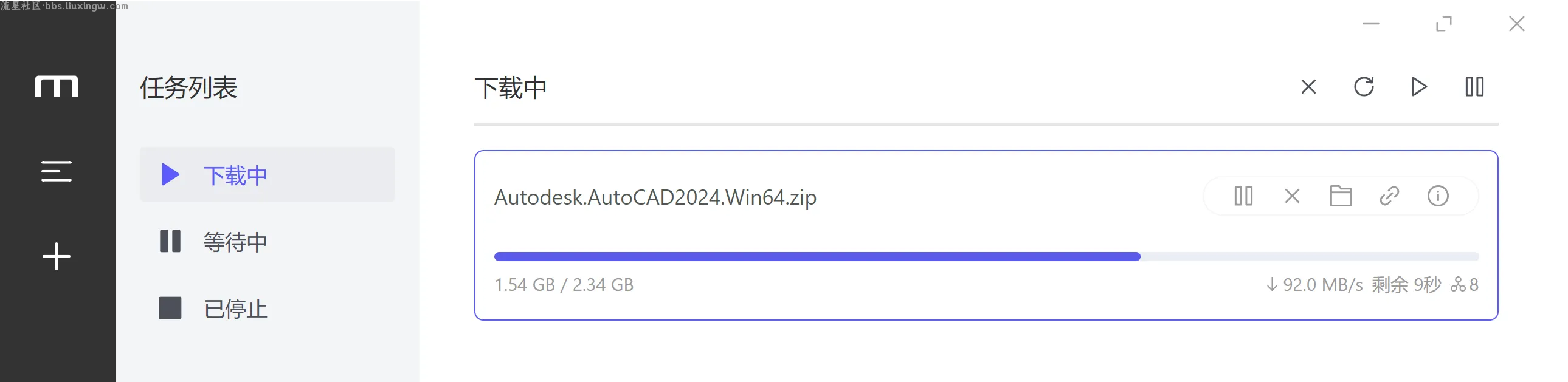The height and width of the screenshot is (382, 1568).
Task: Refresh the task list
Action: [x=1364, y=87]
